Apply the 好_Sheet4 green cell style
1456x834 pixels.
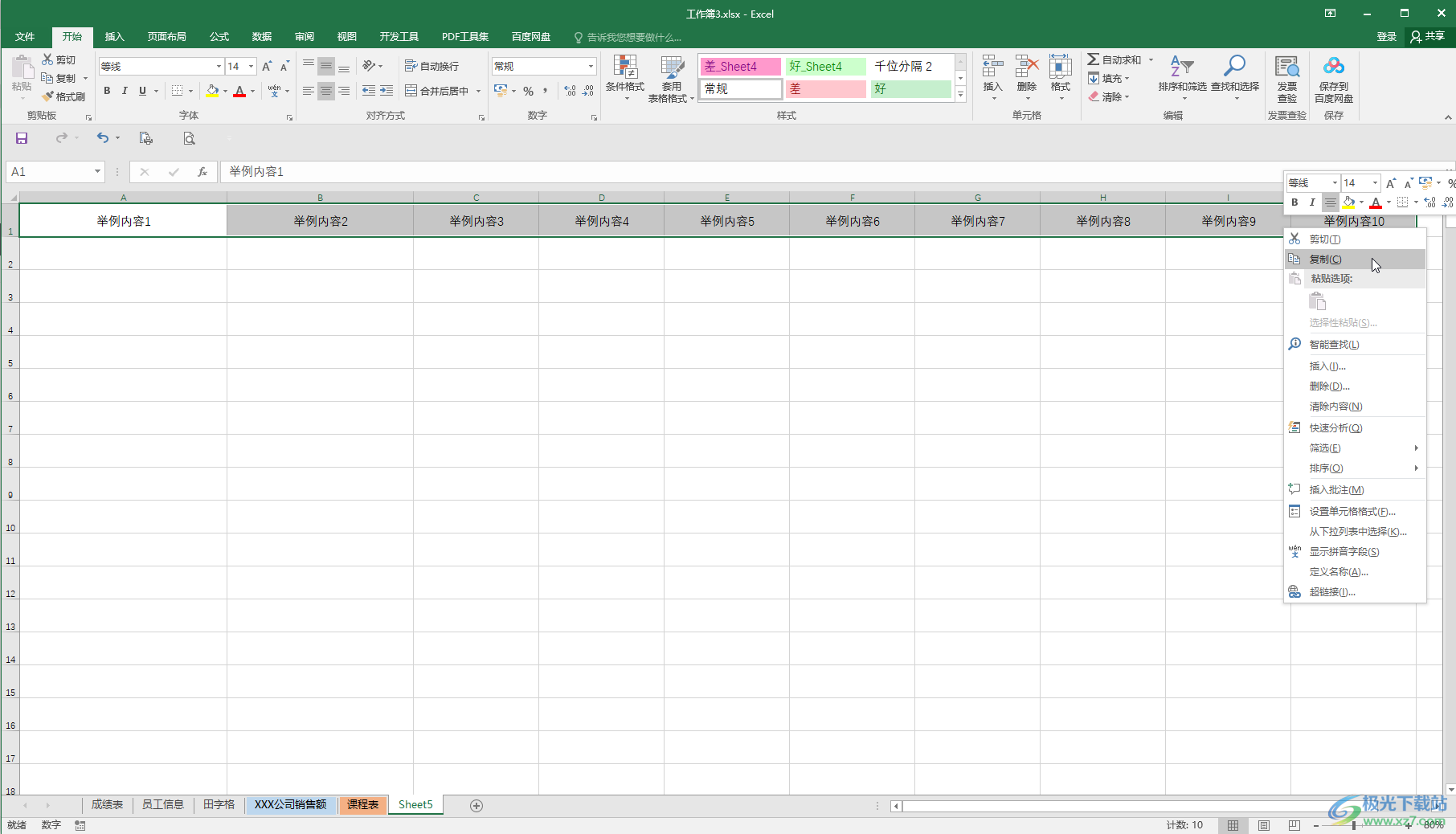(x=826, y=67)
